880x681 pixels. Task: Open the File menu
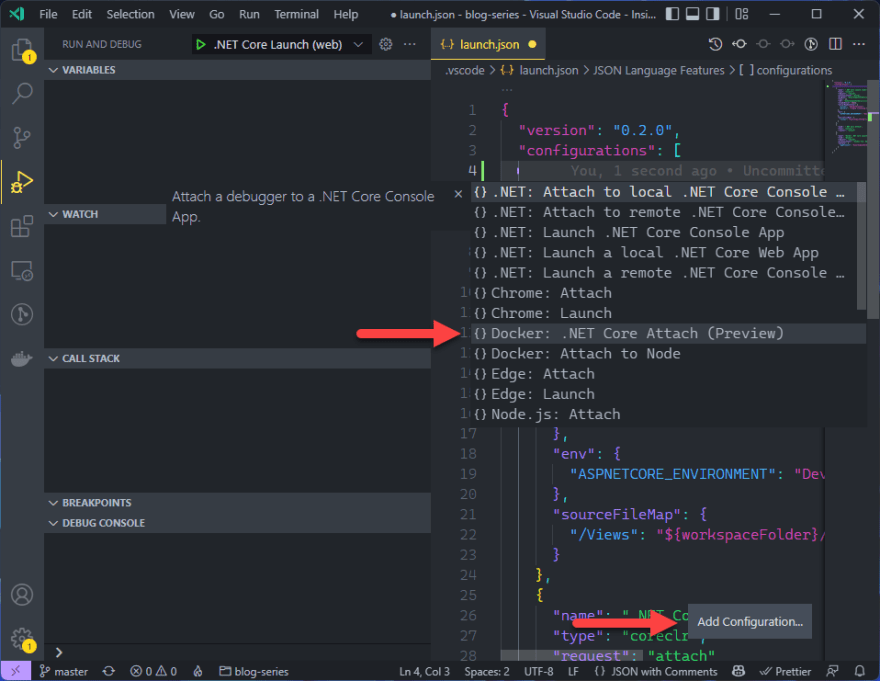coord(48,14)
